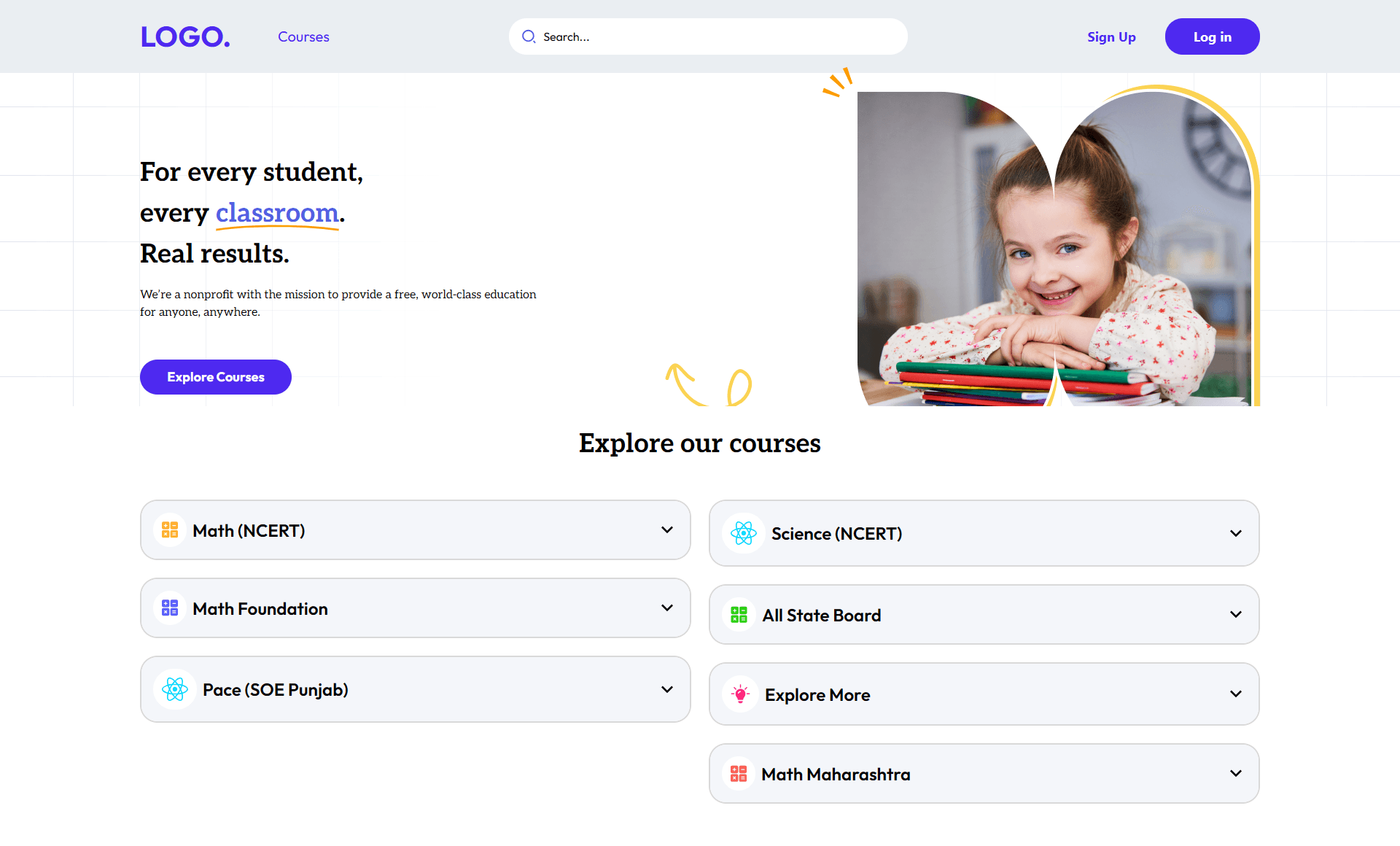Expand the Pace (SOE Punjab) course list
Viewport: 1400px width, 846px height.
click(x=666, y=688)
